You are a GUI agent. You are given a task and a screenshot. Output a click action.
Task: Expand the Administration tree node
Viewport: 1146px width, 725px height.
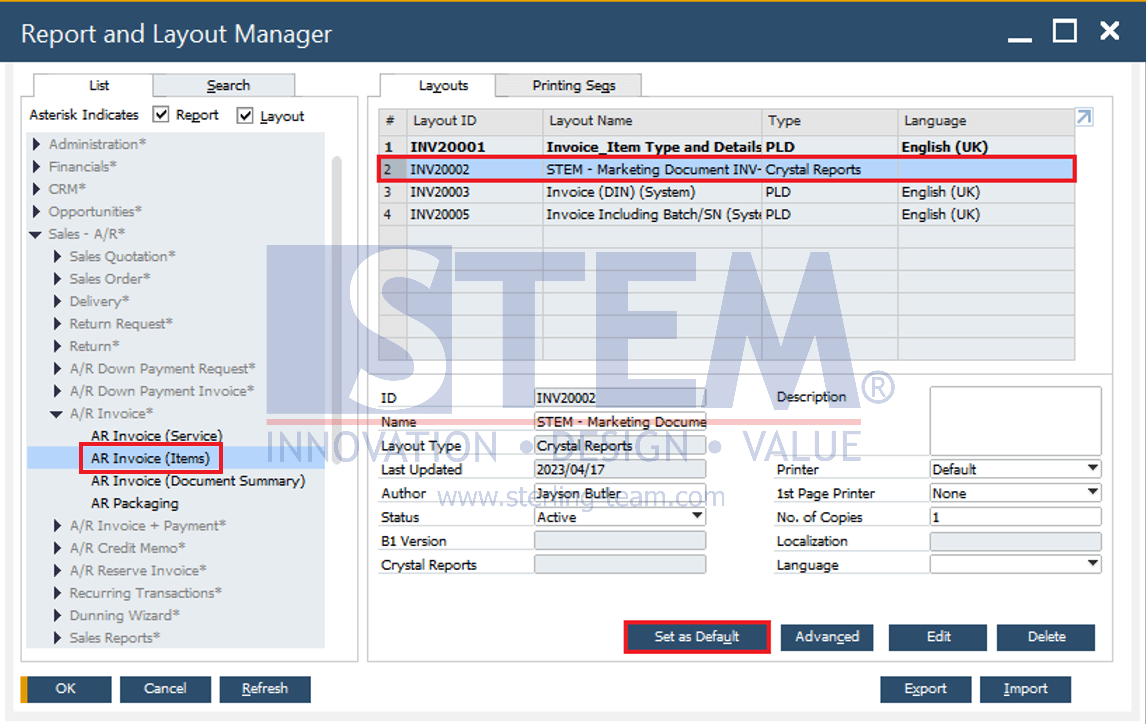click(37, 144)
